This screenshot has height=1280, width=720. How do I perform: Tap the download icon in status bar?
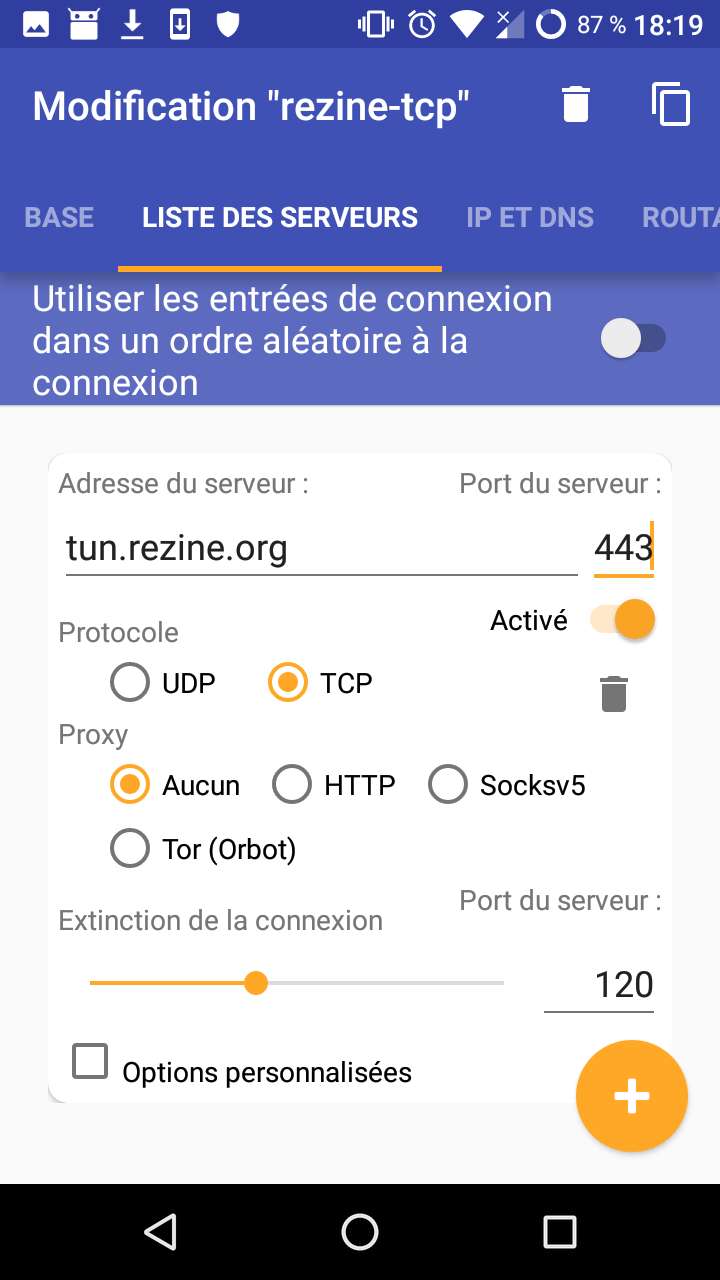[132, 23]
